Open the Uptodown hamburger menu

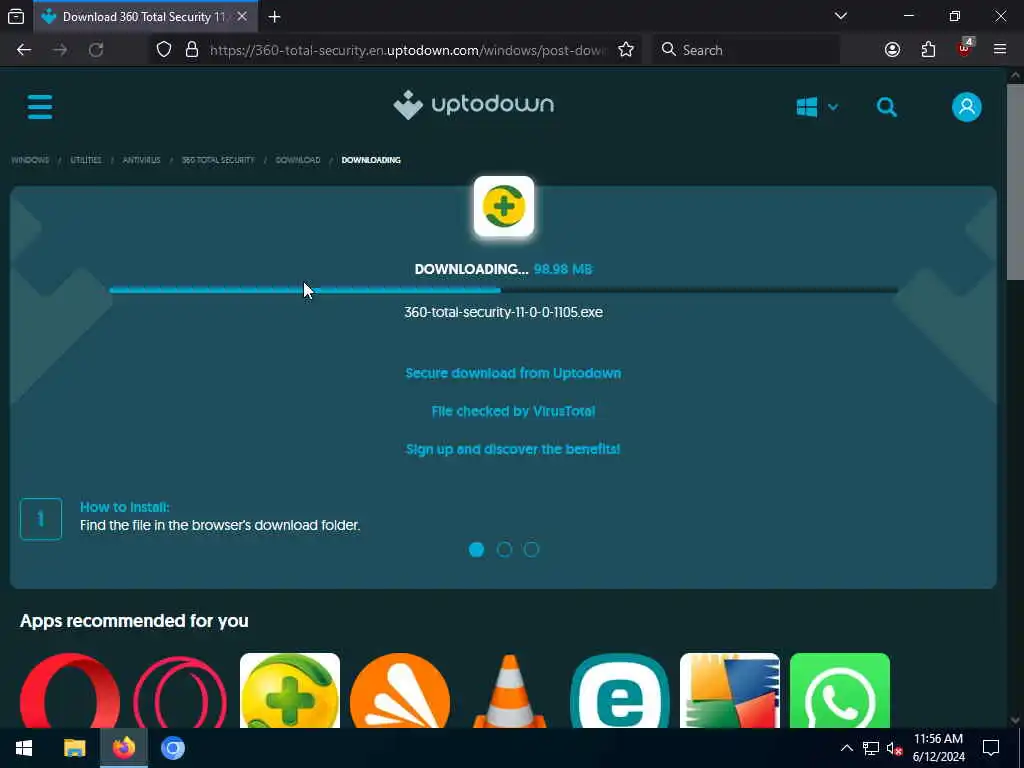click(40, 106)
